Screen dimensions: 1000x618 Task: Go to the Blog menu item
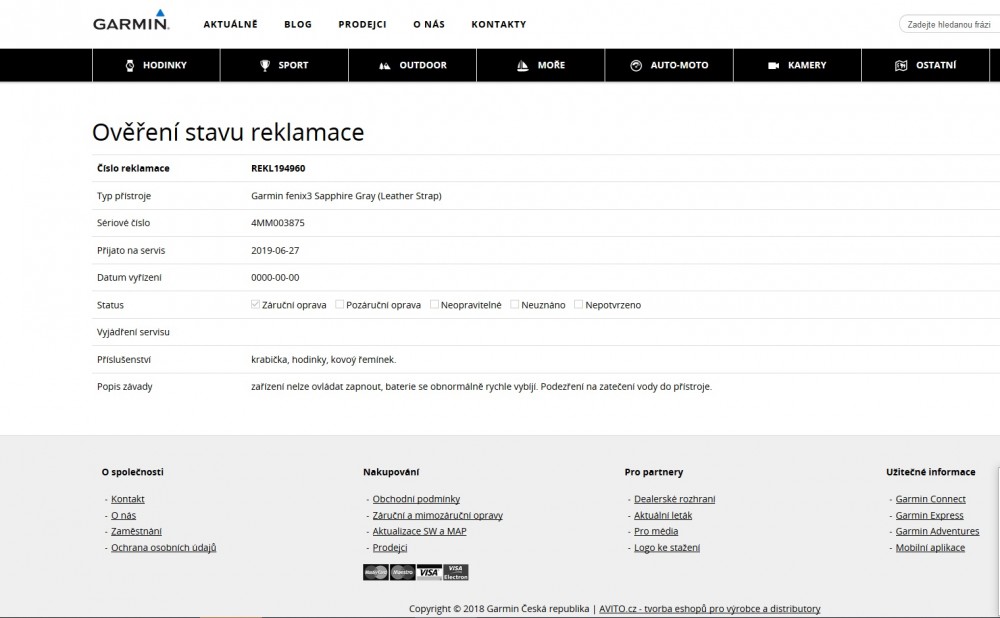point(298,24)
